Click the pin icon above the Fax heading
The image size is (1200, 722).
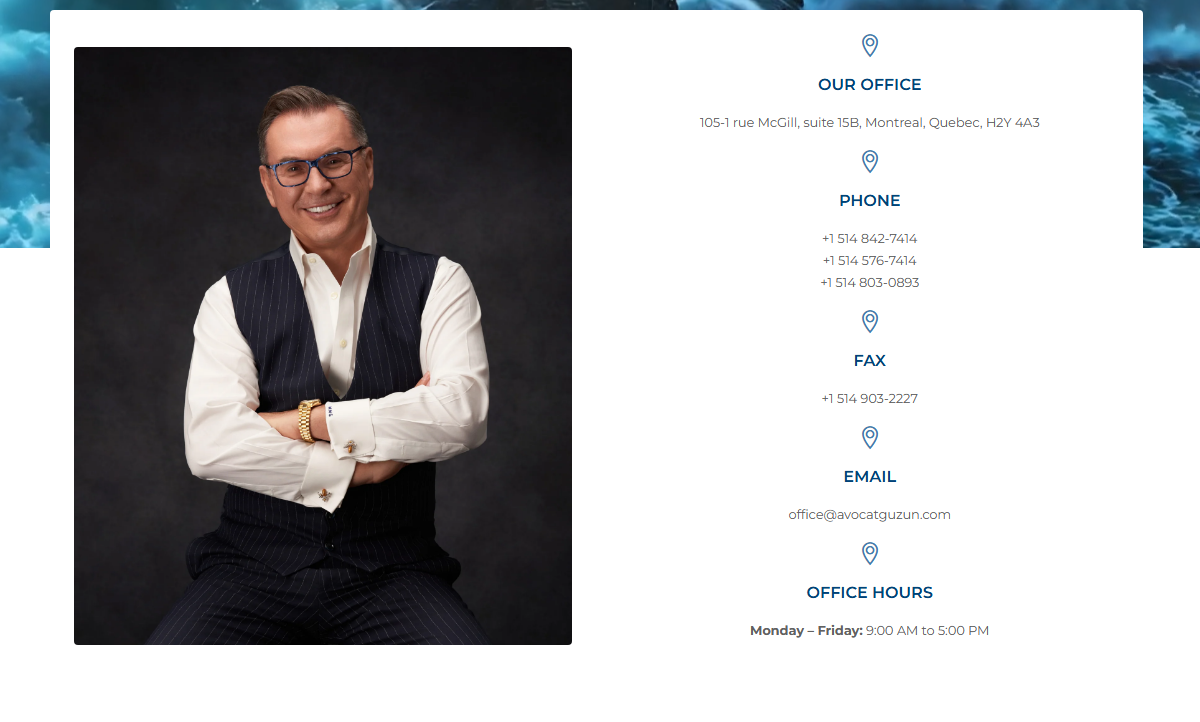870,322
